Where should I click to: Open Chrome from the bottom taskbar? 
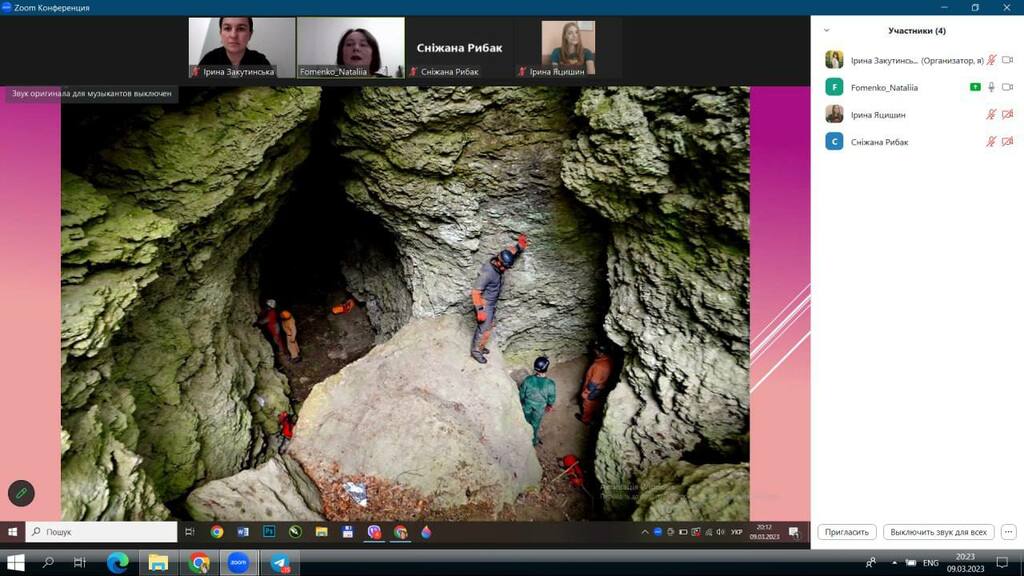point(199,563)
